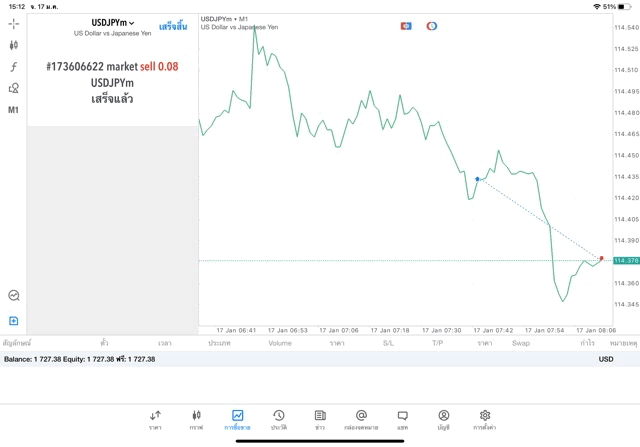
Task: Toggle the red-blue circular chart button
Action: coord(432,26)
